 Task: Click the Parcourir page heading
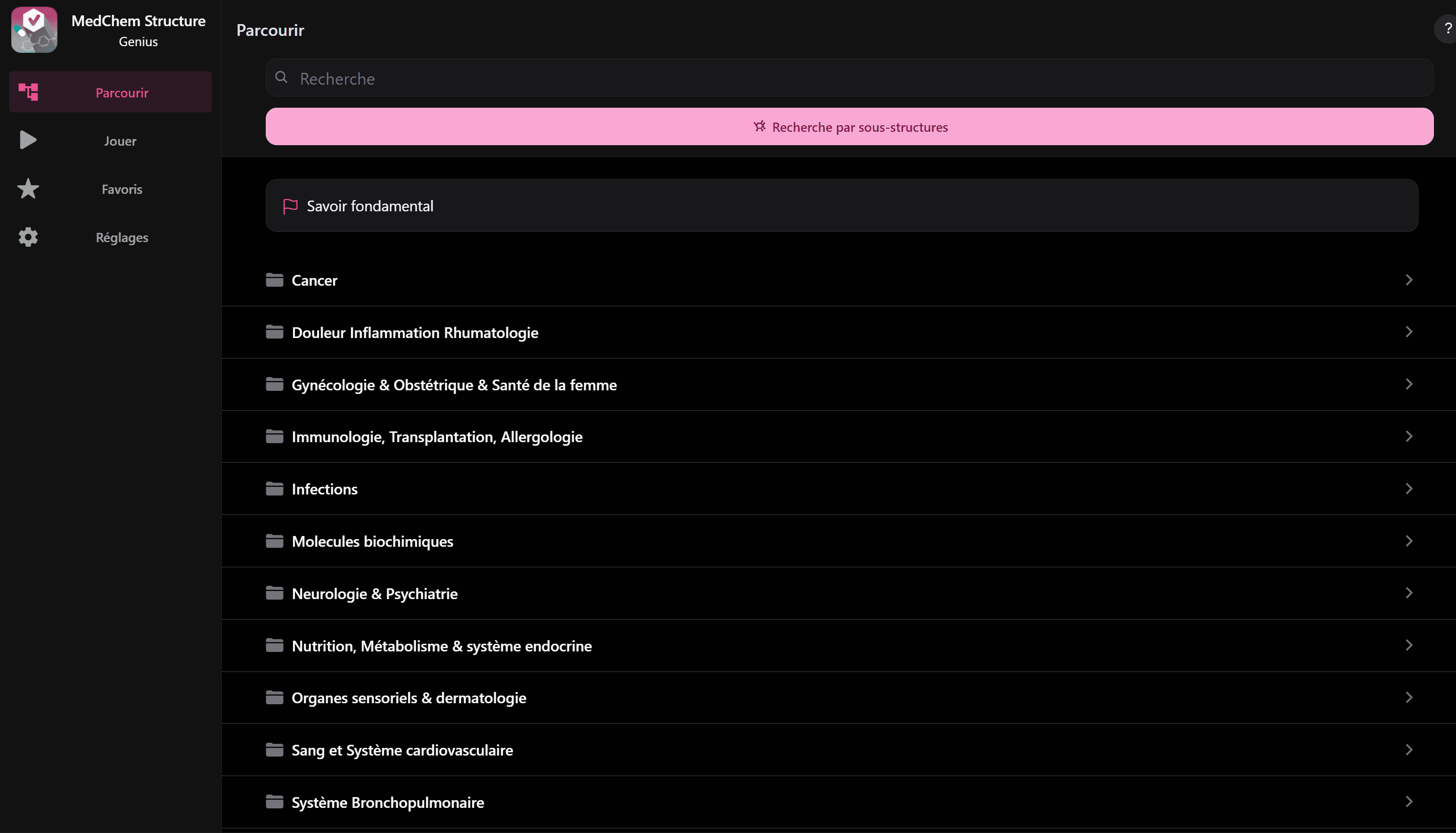[x=270, y=30]
